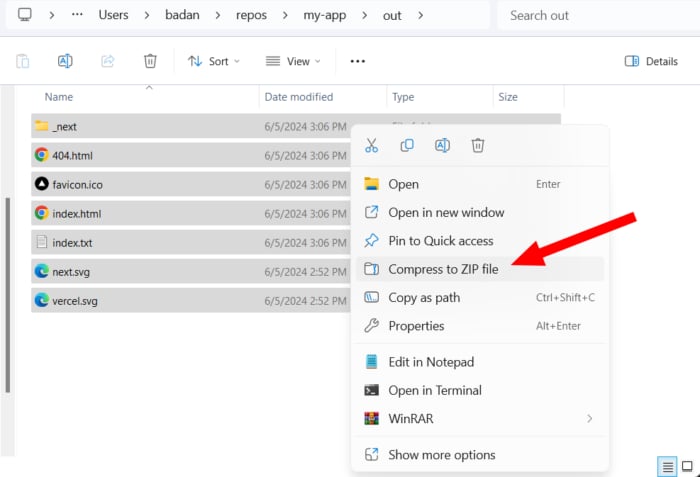Go to my-app in breadcrumb

pos(325,15)
